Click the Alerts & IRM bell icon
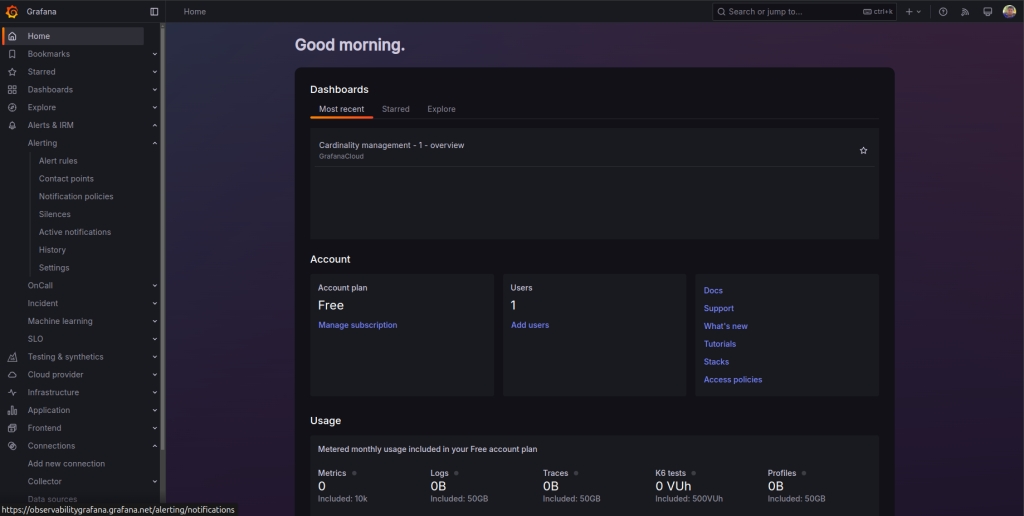 pyautogui.click(x=12, y=125)
